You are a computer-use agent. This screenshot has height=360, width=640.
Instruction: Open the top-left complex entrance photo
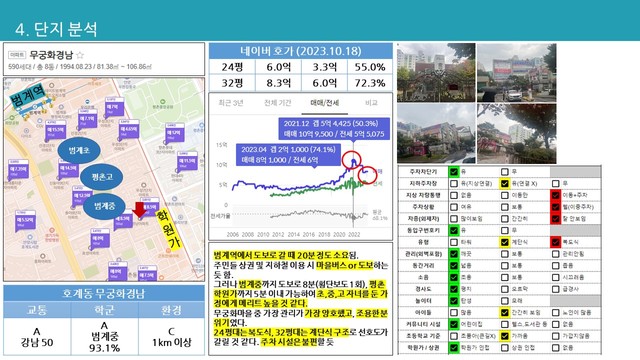pyautogui.click(x=436, y=72)
